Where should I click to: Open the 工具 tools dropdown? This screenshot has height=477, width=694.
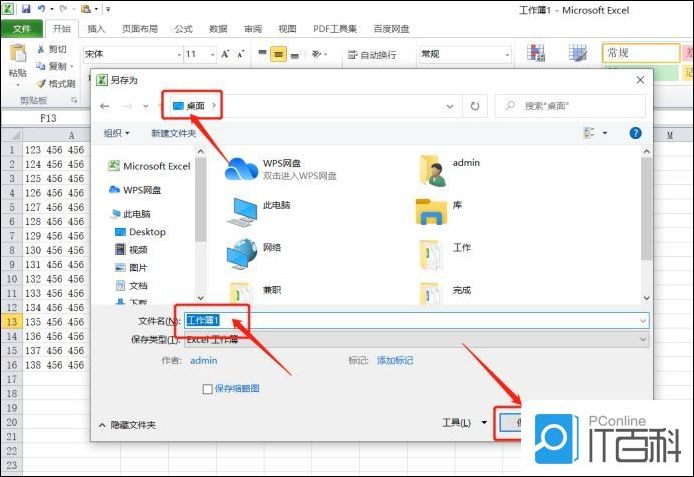pyautogui.click(x=464, y=423)
